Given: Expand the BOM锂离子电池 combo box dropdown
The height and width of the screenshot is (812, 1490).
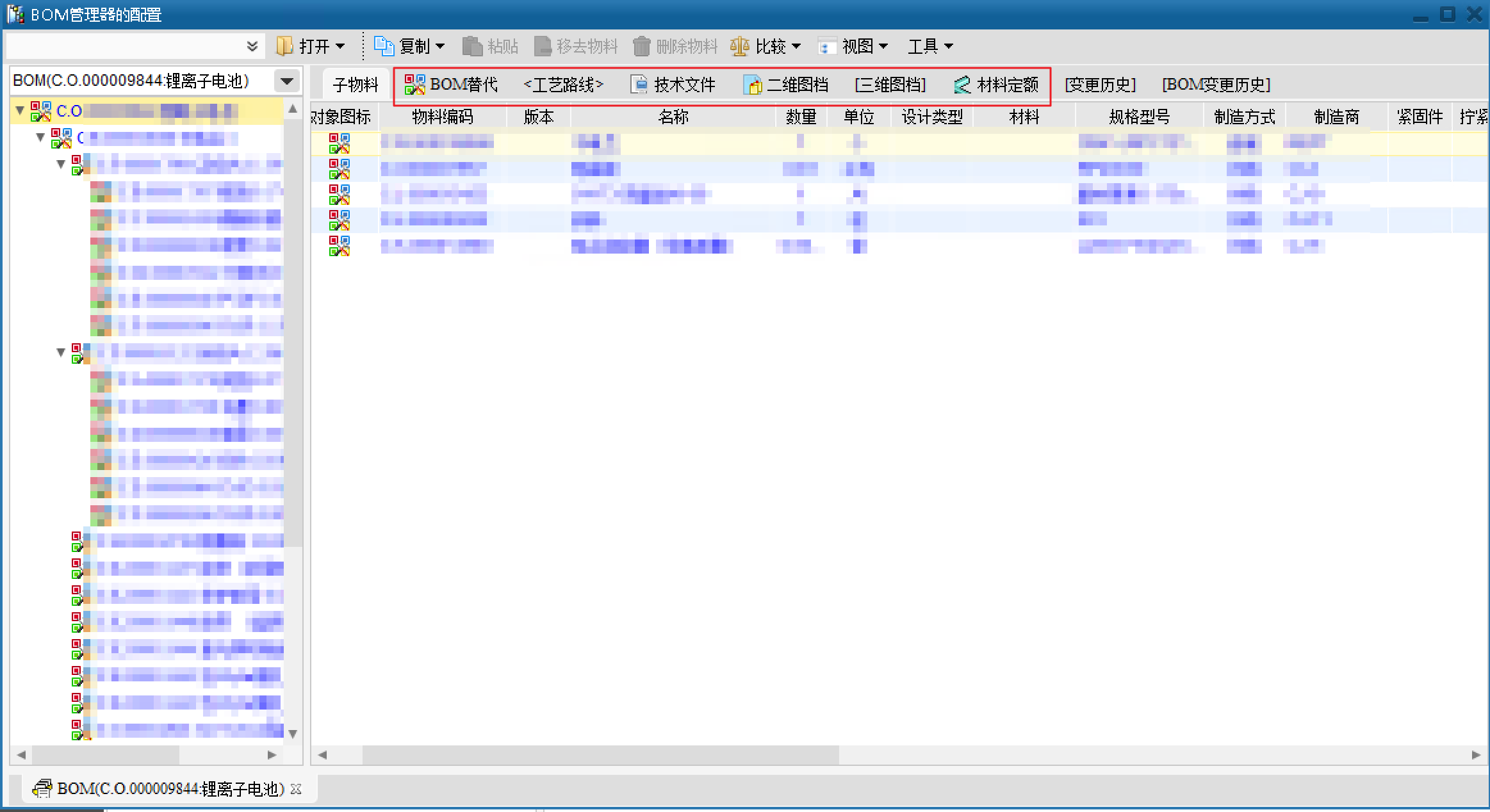Looking at the screenshot, I should point(287,81).
